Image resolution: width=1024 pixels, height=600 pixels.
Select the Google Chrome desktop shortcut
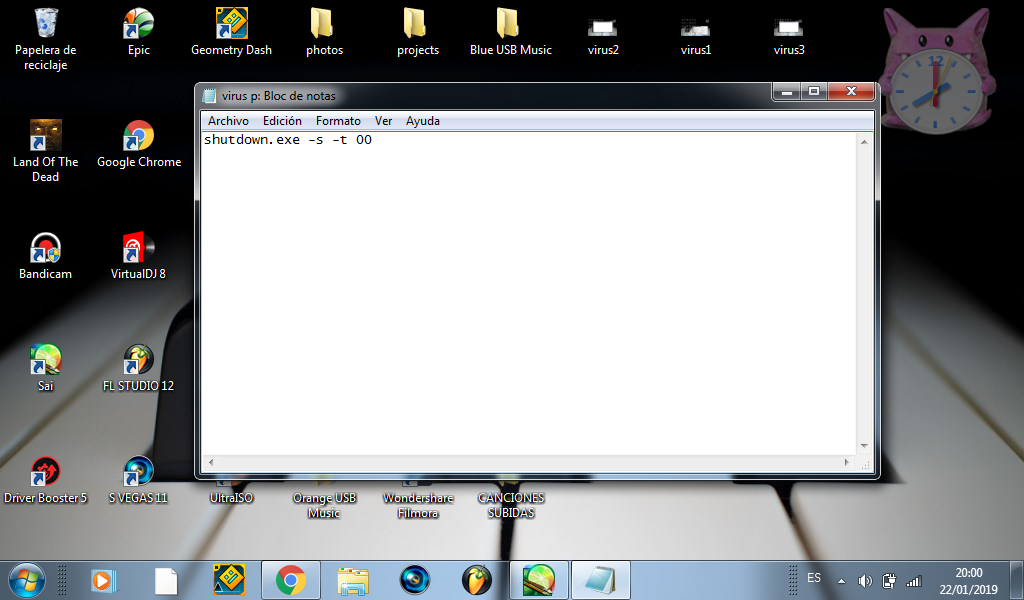(138, 144)
